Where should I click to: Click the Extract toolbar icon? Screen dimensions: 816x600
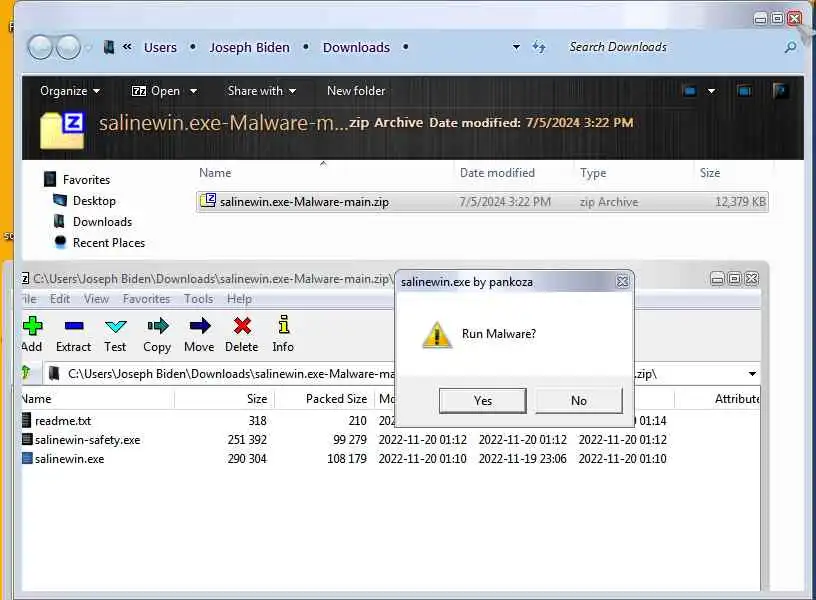point(74,326)
